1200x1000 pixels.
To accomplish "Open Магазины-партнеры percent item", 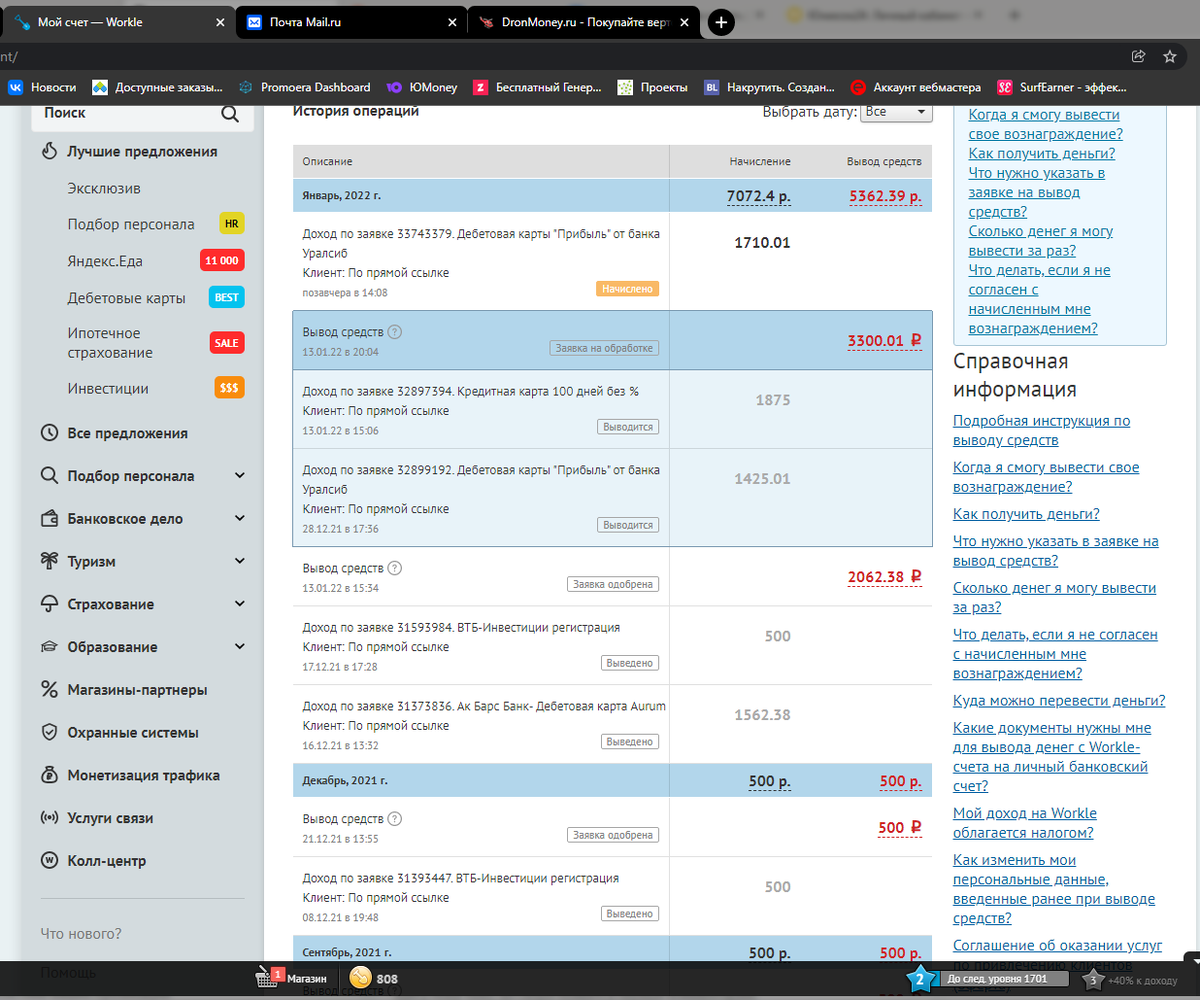I will (124, 690).
